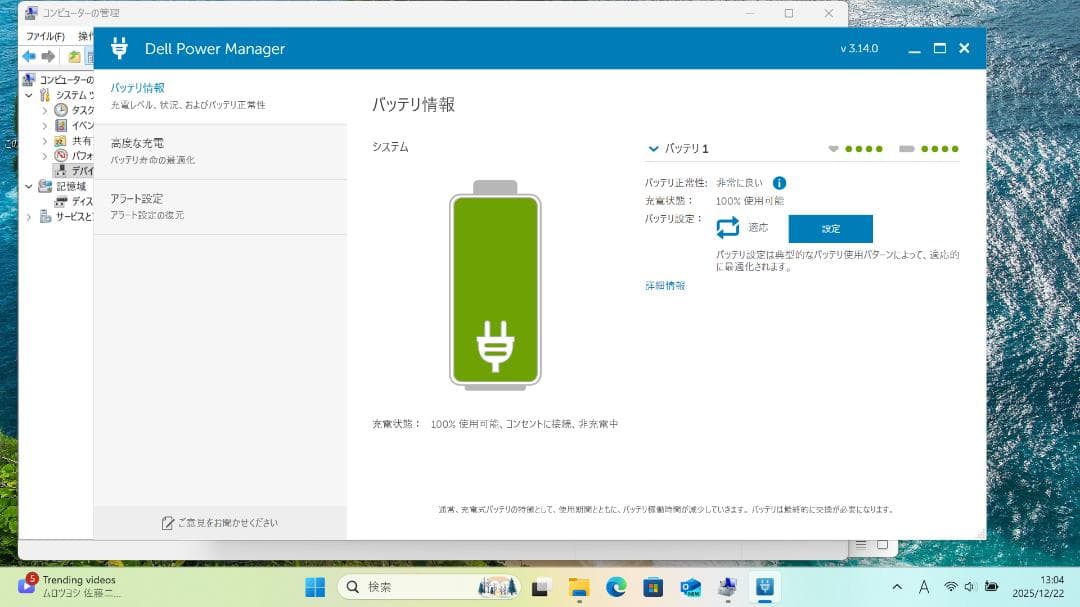Open the 詳細情報 link

(x=665, y=285)
